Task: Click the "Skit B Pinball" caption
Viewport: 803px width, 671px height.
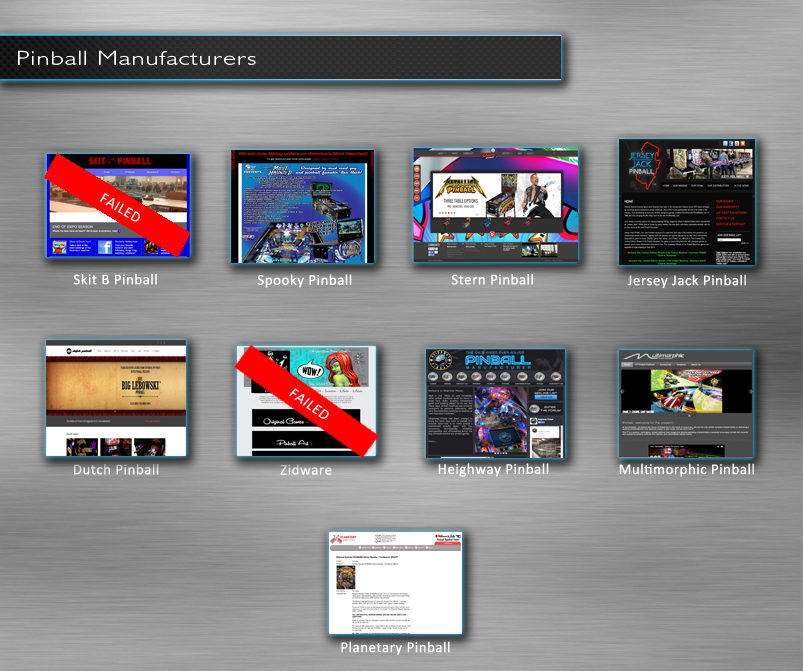Action: (x=115, y=280)
